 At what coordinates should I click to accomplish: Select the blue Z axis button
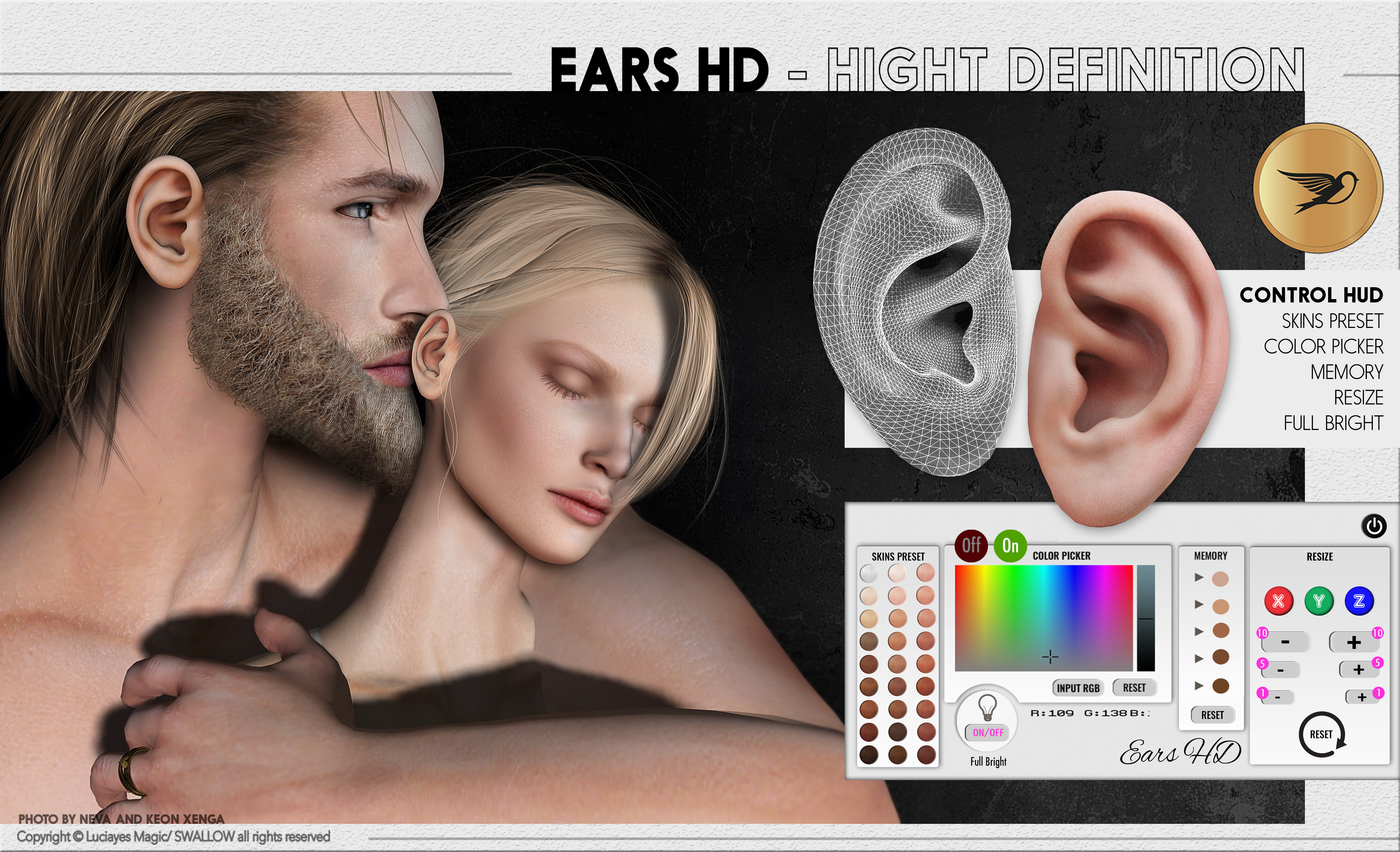(1359, 601)
